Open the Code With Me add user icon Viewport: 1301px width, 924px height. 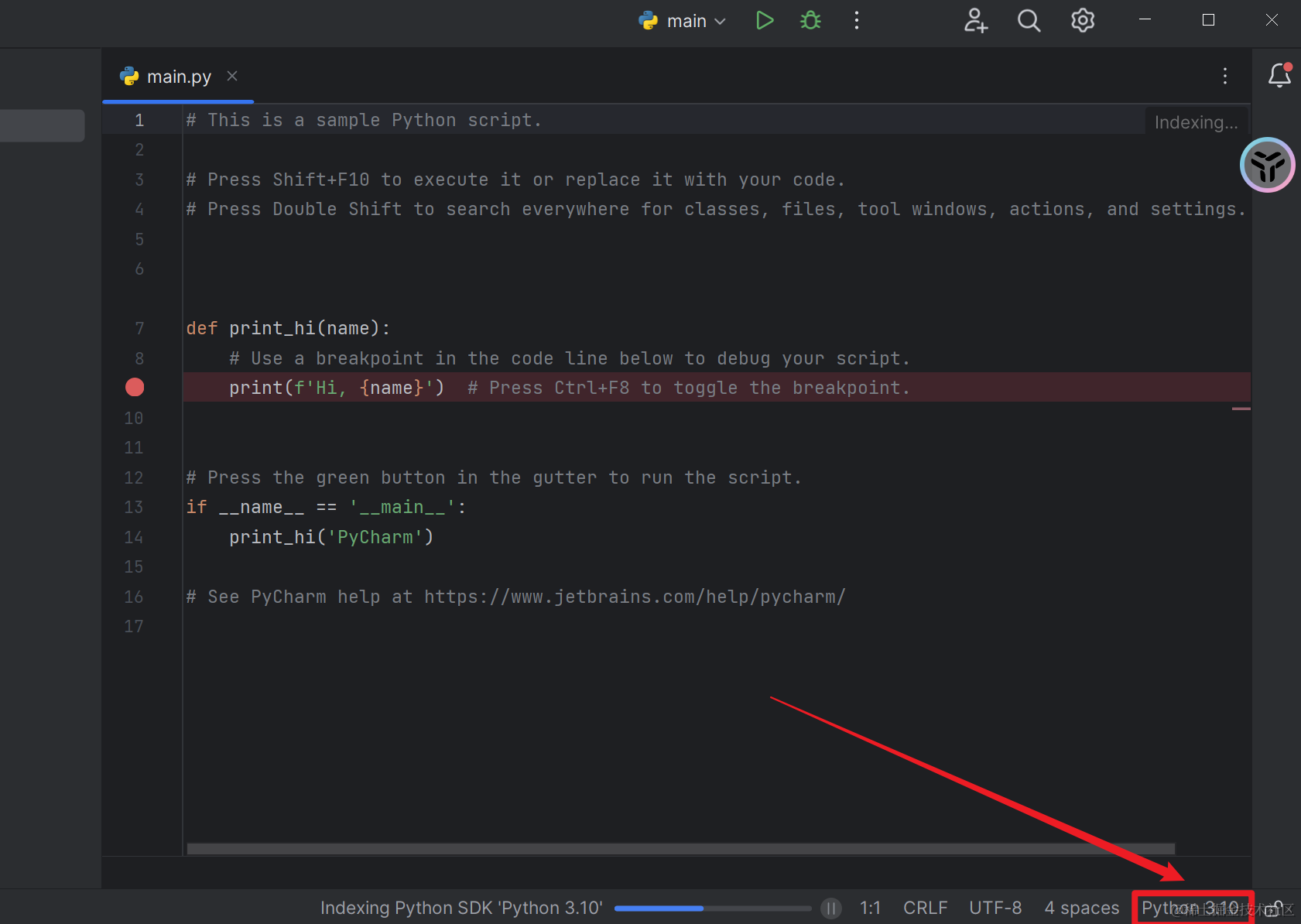click(975, 20)
